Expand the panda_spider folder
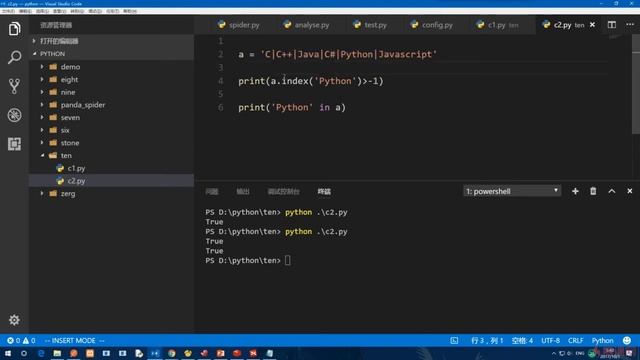Viewport: 640px width, 360px height. point(42,104)
